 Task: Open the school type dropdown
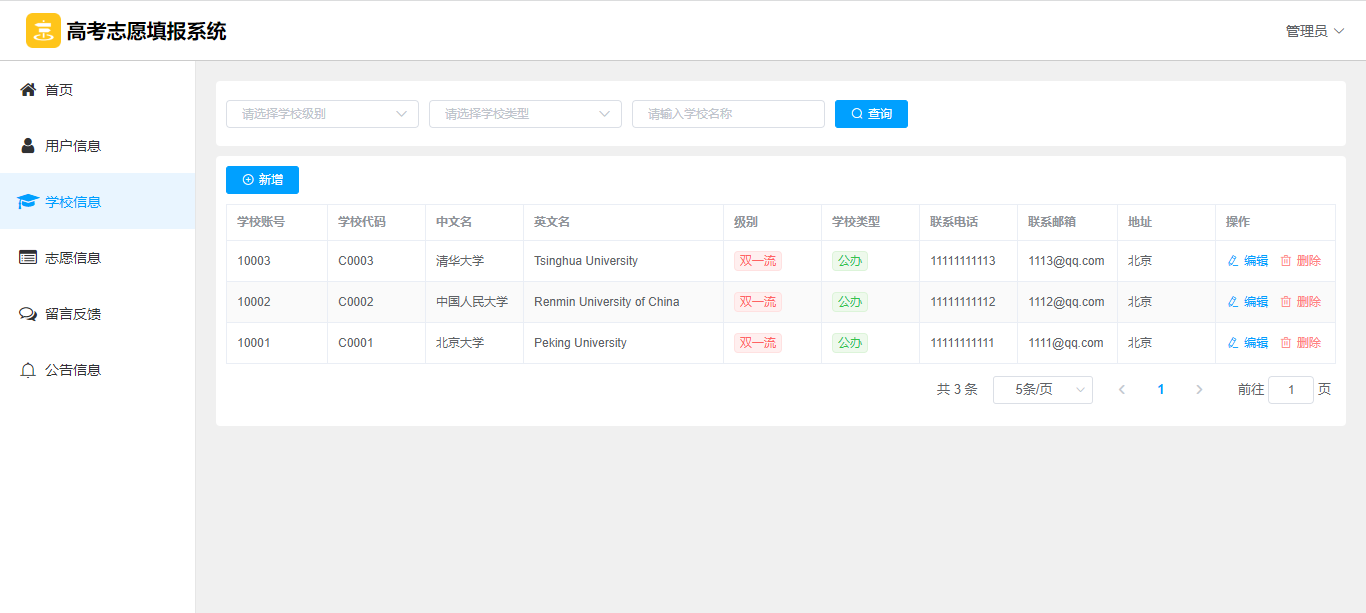tap(525, 114)
